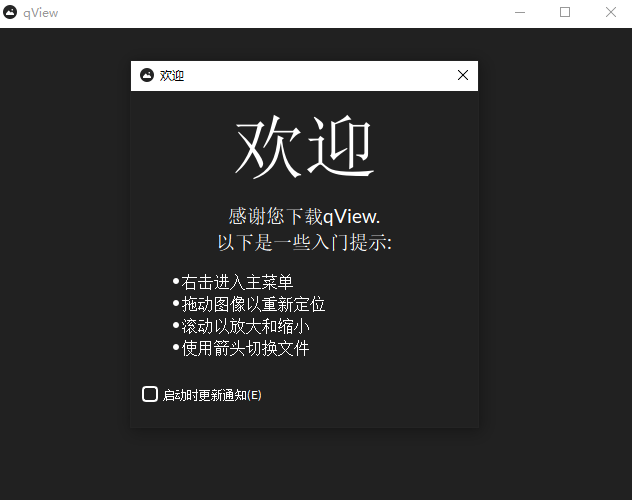Click the text 感谢您下载qView.

(304, 217)
